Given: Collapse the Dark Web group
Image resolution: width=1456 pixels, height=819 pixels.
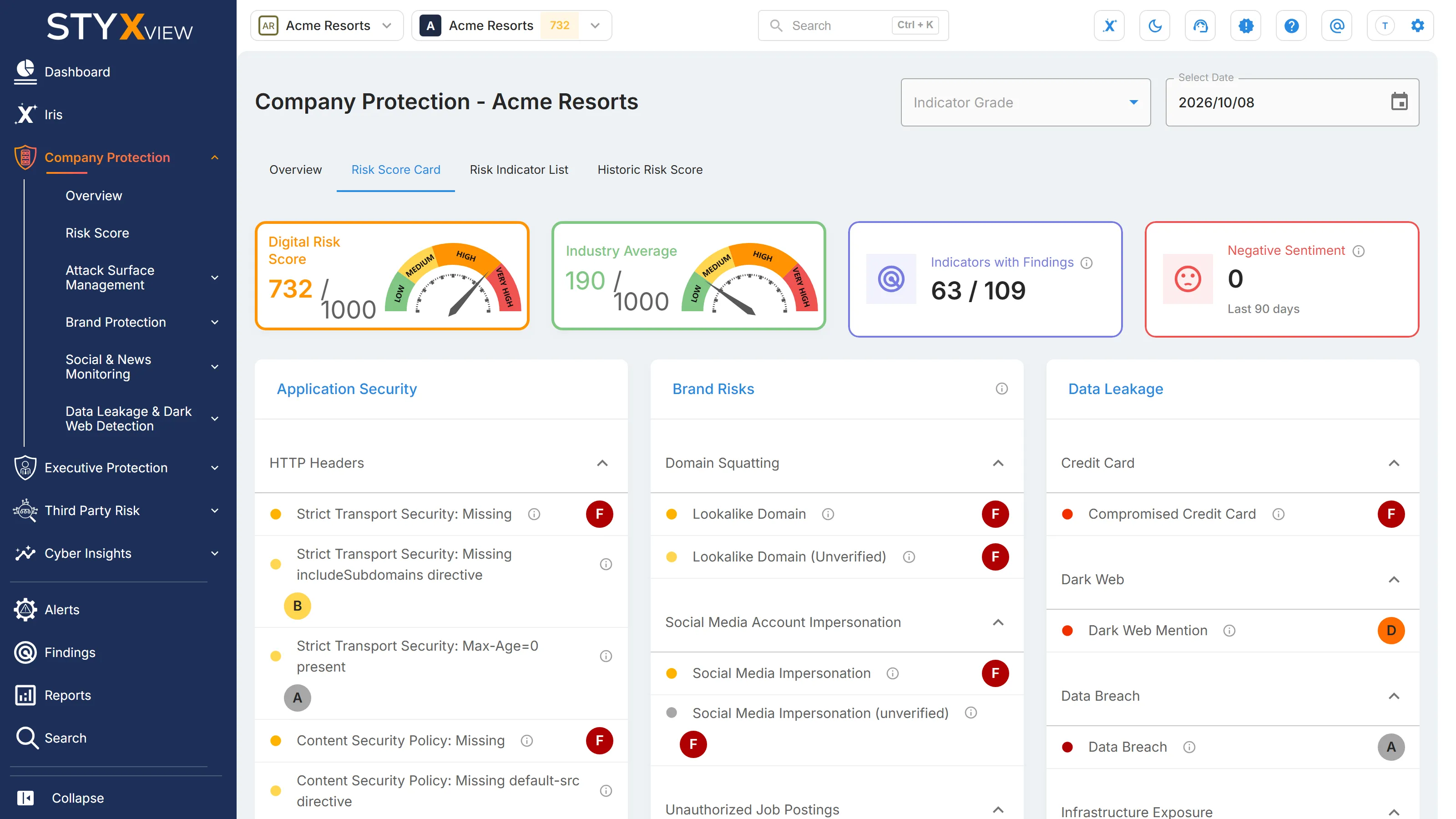Looking at the screenshot, I should pyautogui.click(x=1394, y=579).
